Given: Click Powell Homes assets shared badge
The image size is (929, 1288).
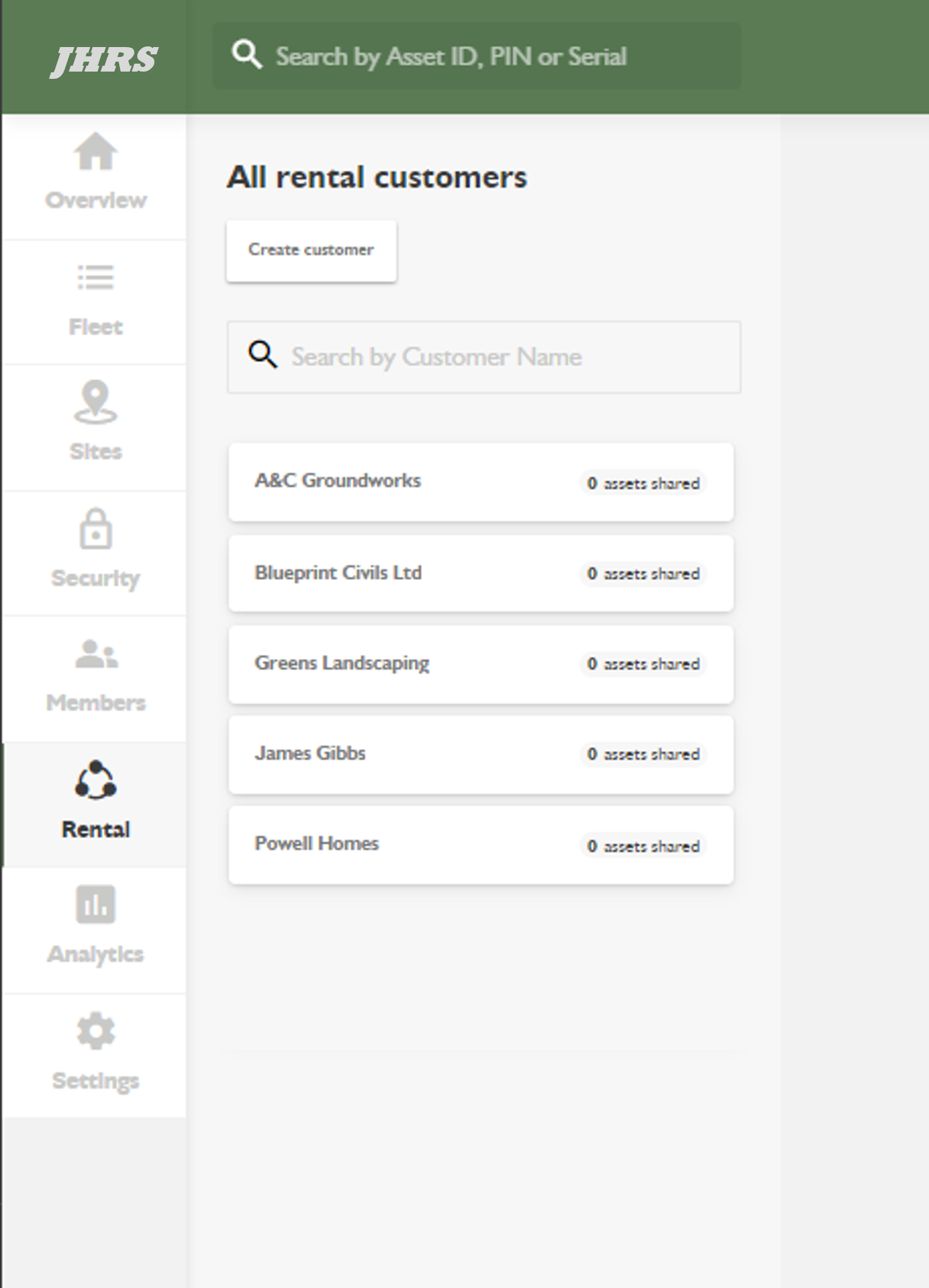Looking at the screenshot, I should pos(643,847).
